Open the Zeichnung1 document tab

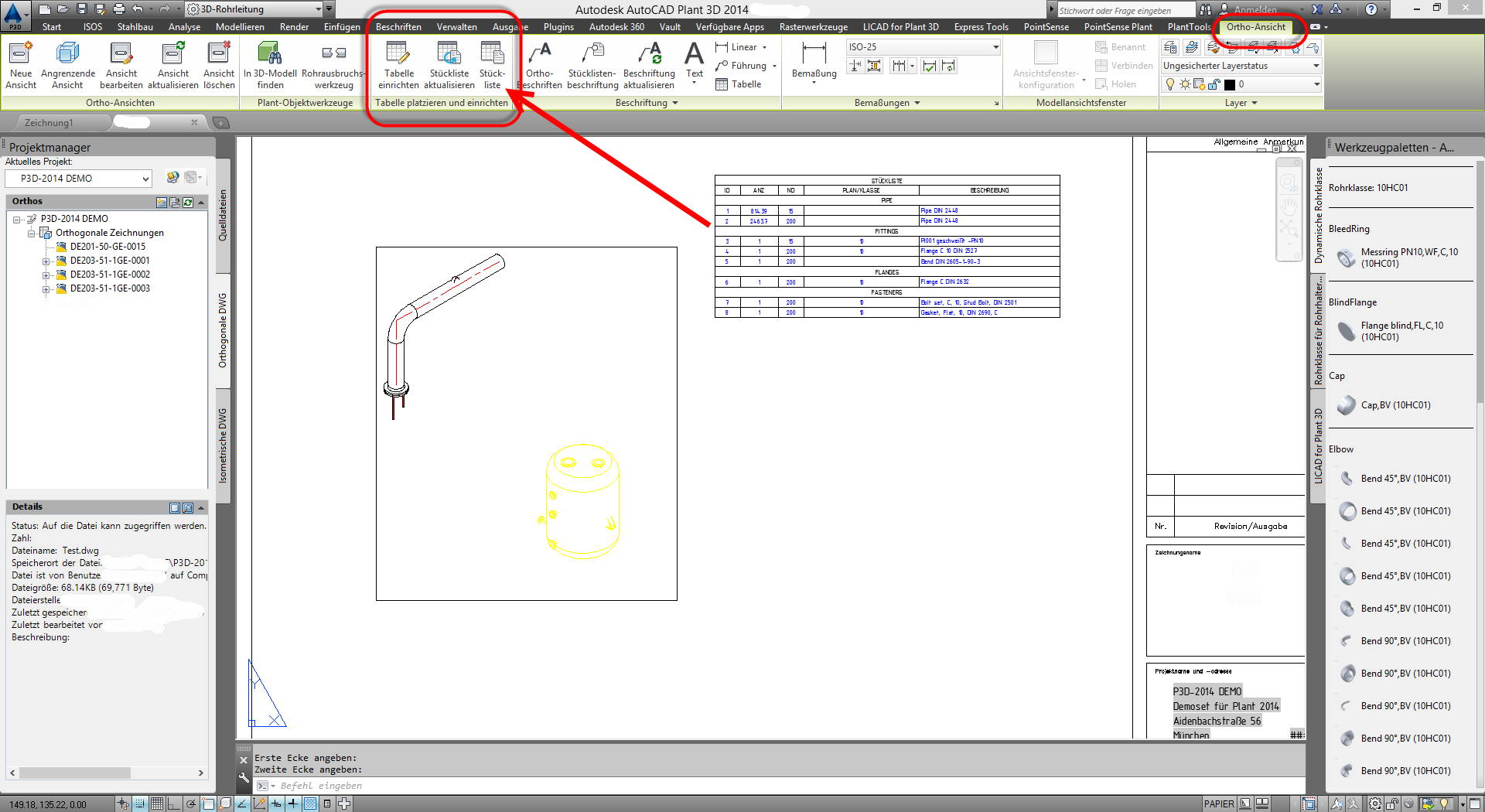coord(49,122)
